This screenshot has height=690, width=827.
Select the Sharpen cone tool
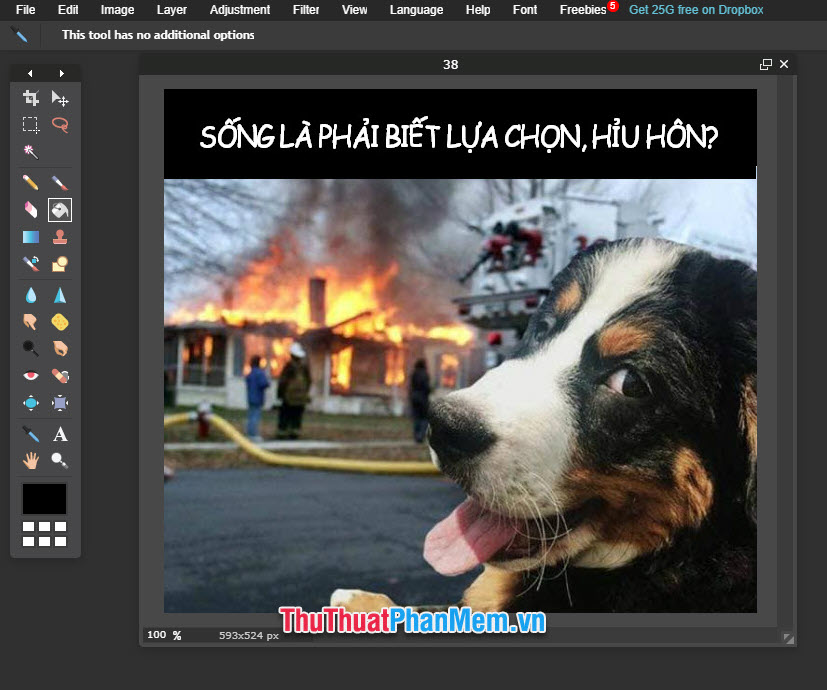(x=60, y=295)
